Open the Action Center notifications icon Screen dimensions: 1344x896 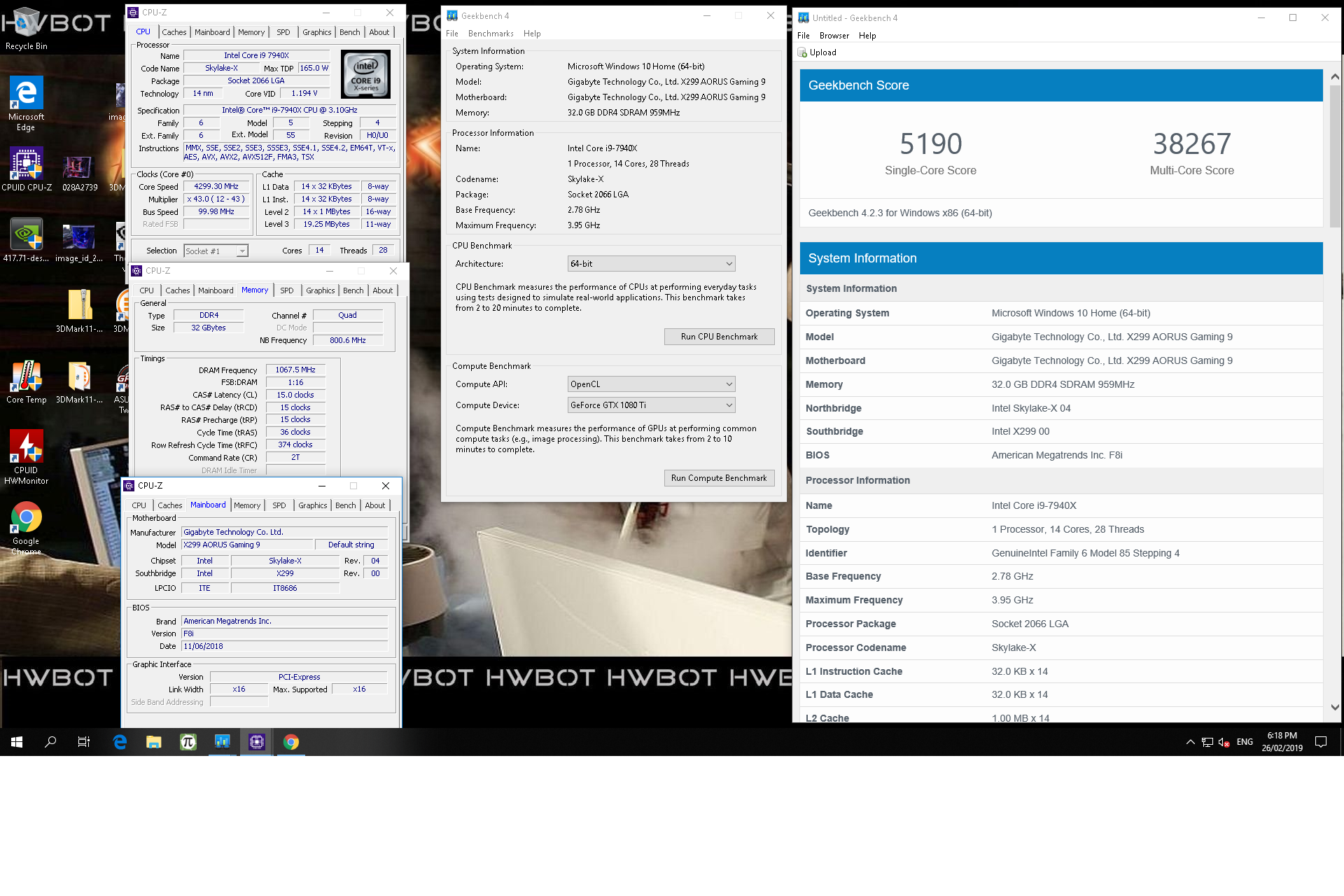[x=1321, y=742]
